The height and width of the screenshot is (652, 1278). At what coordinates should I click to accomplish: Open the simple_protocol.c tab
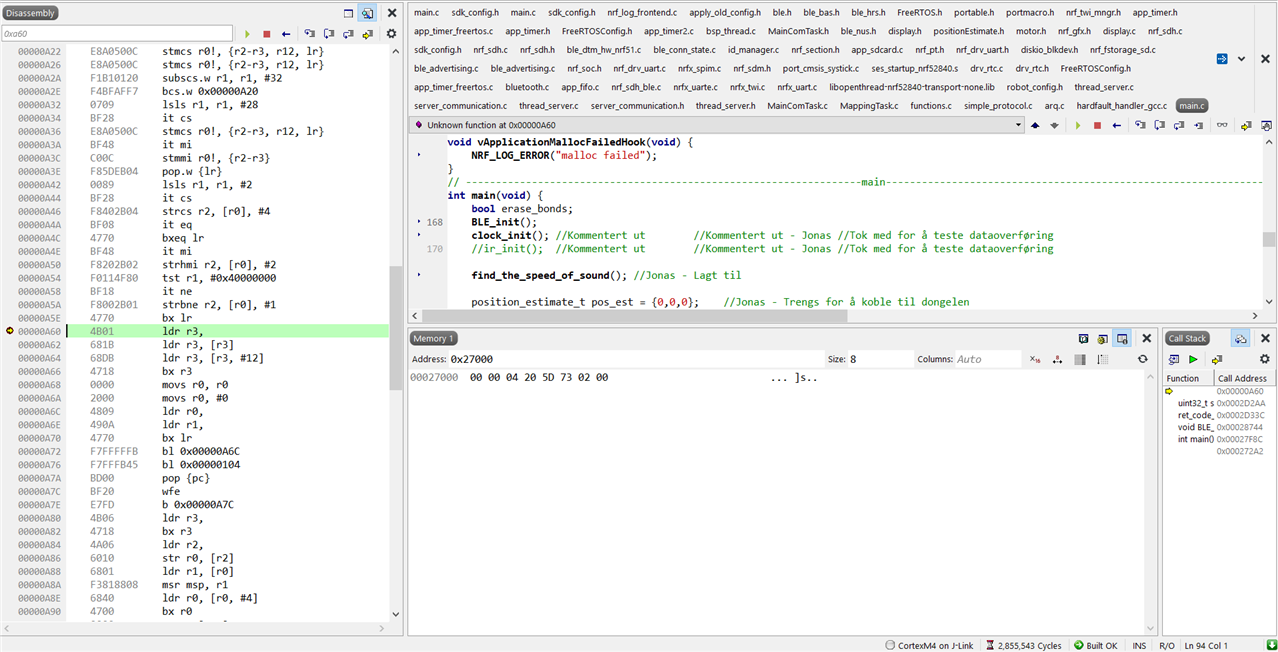tap(998, 105)
